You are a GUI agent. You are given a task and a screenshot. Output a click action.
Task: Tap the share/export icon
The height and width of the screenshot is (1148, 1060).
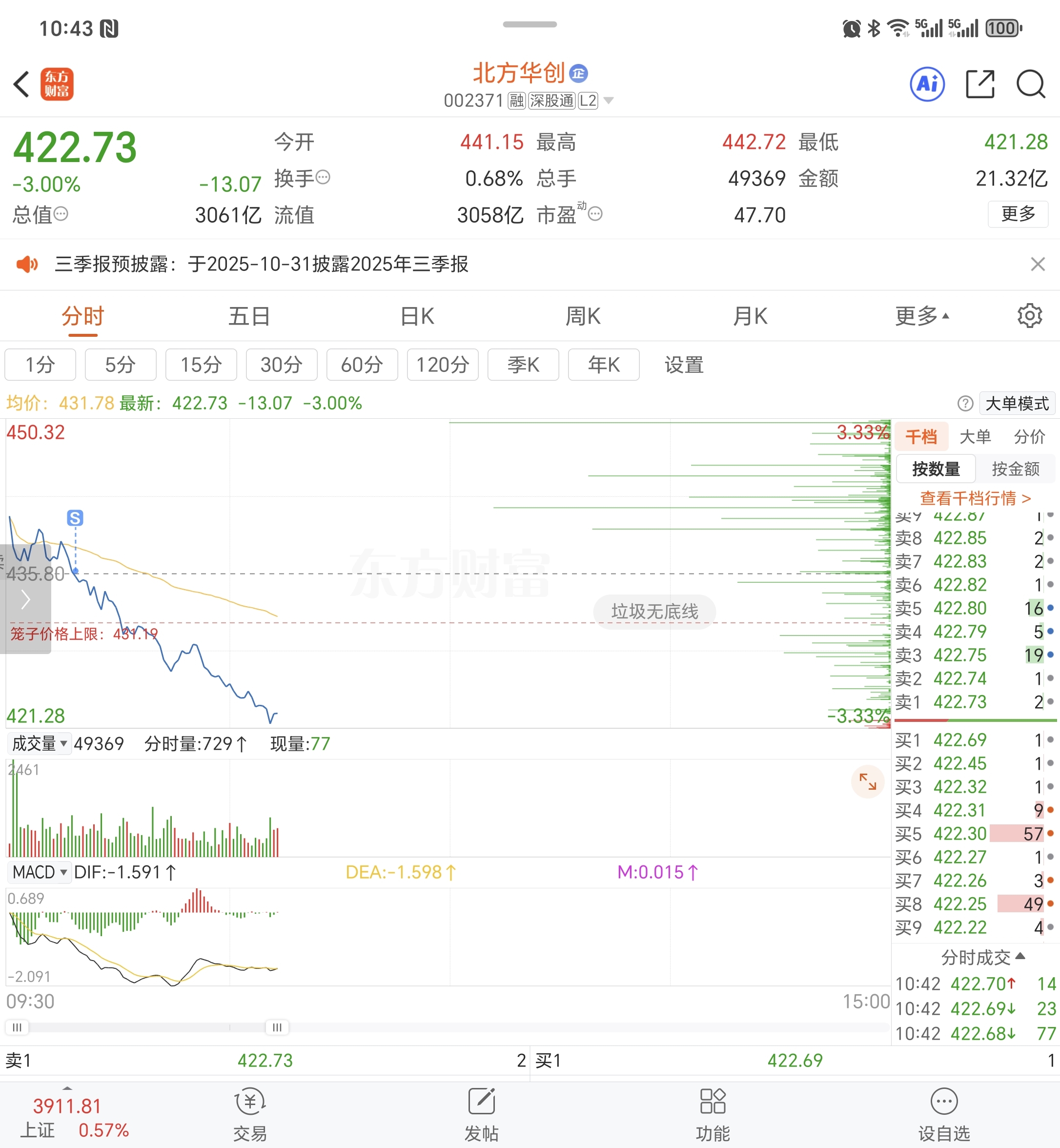(x=979, y=84)
